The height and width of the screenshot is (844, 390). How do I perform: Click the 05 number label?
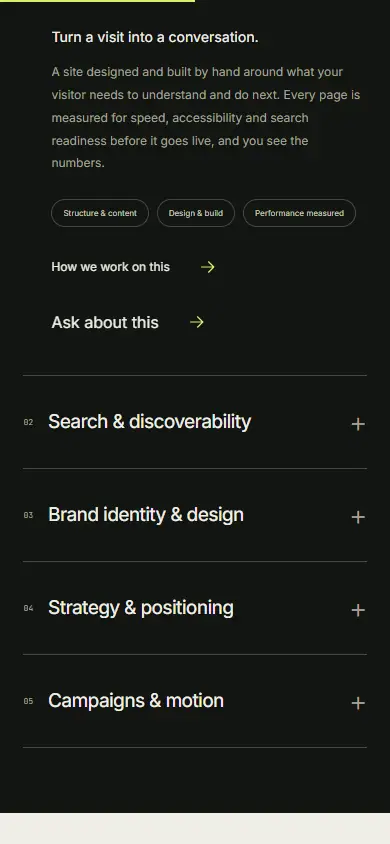29,701
